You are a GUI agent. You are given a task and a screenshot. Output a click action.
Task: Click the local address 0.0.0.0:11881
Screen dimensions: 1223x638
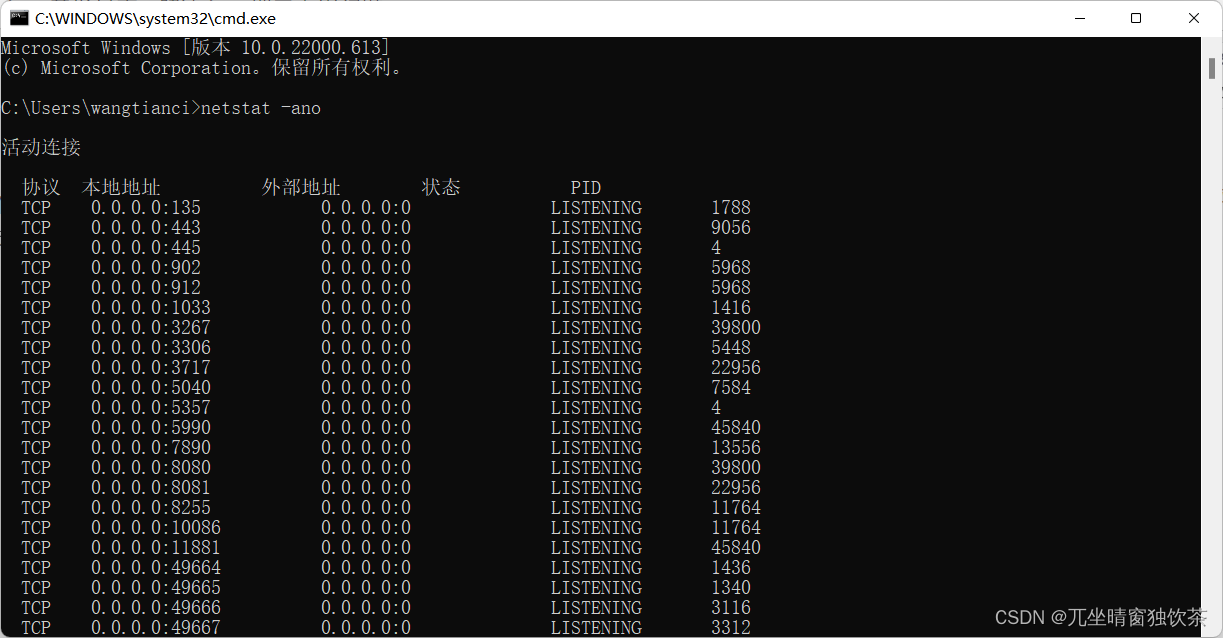pyautogui.click(x=156, y=548)
